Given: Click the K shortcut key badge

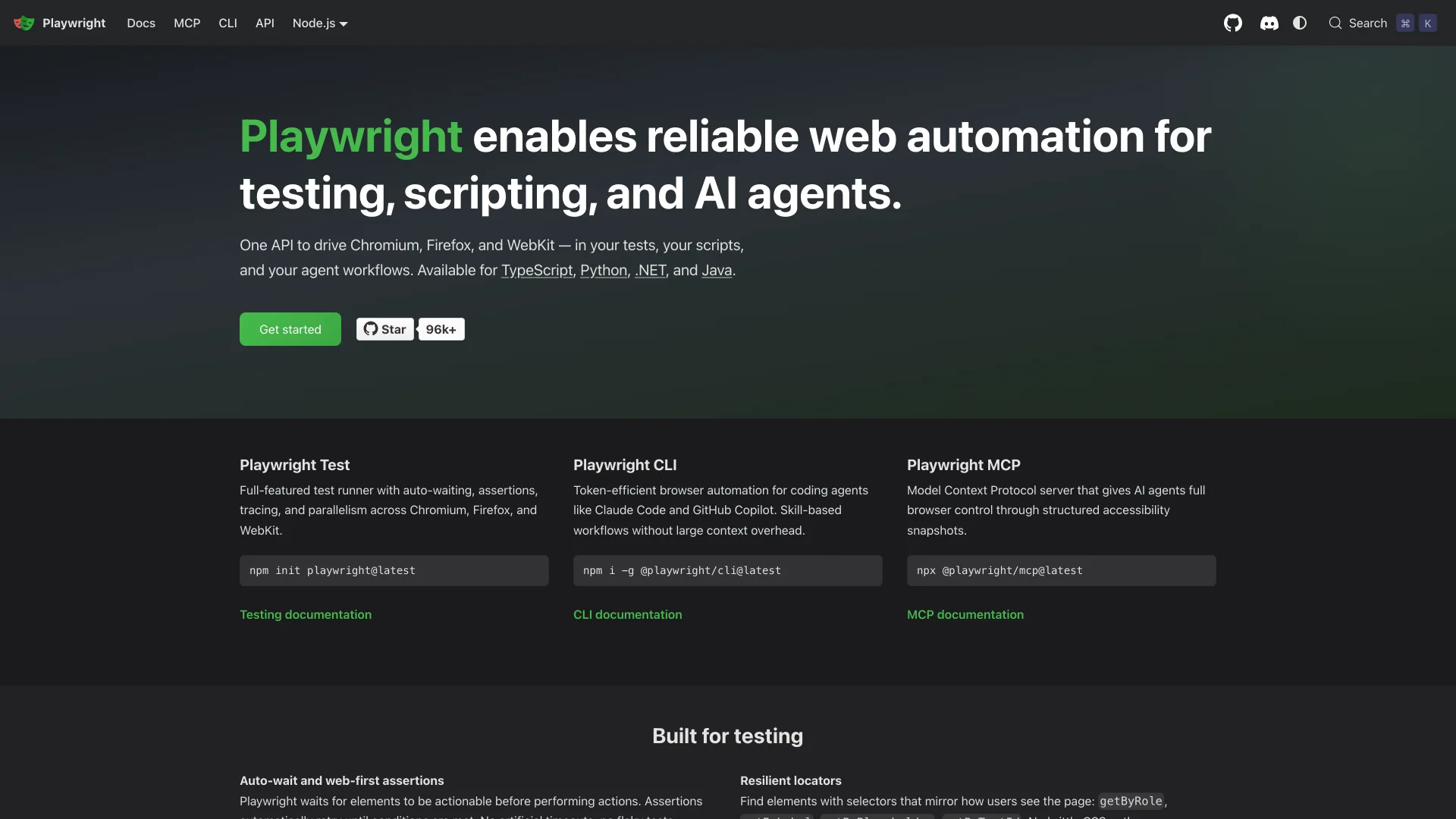Looking at the screenshot, I should 1428,24.
